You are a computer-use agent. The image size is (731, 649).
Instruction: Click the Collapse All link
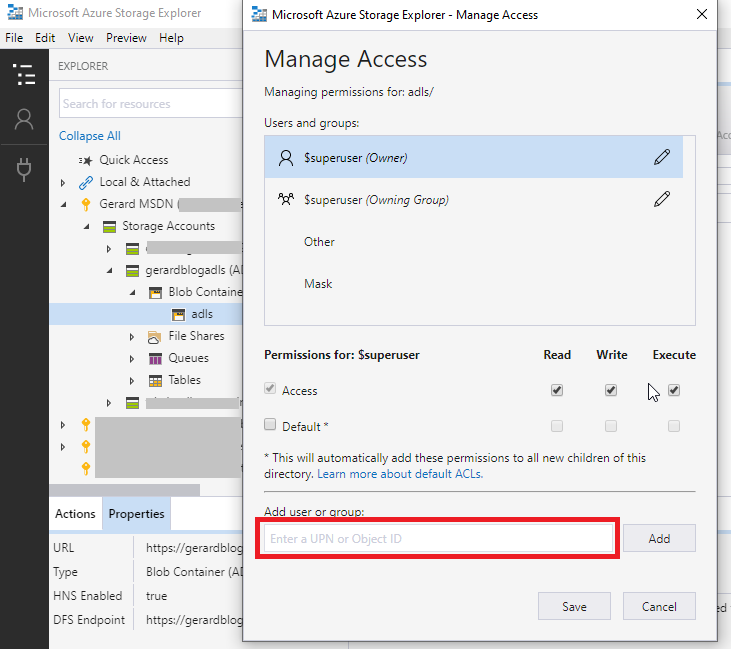tap(90, 136)
